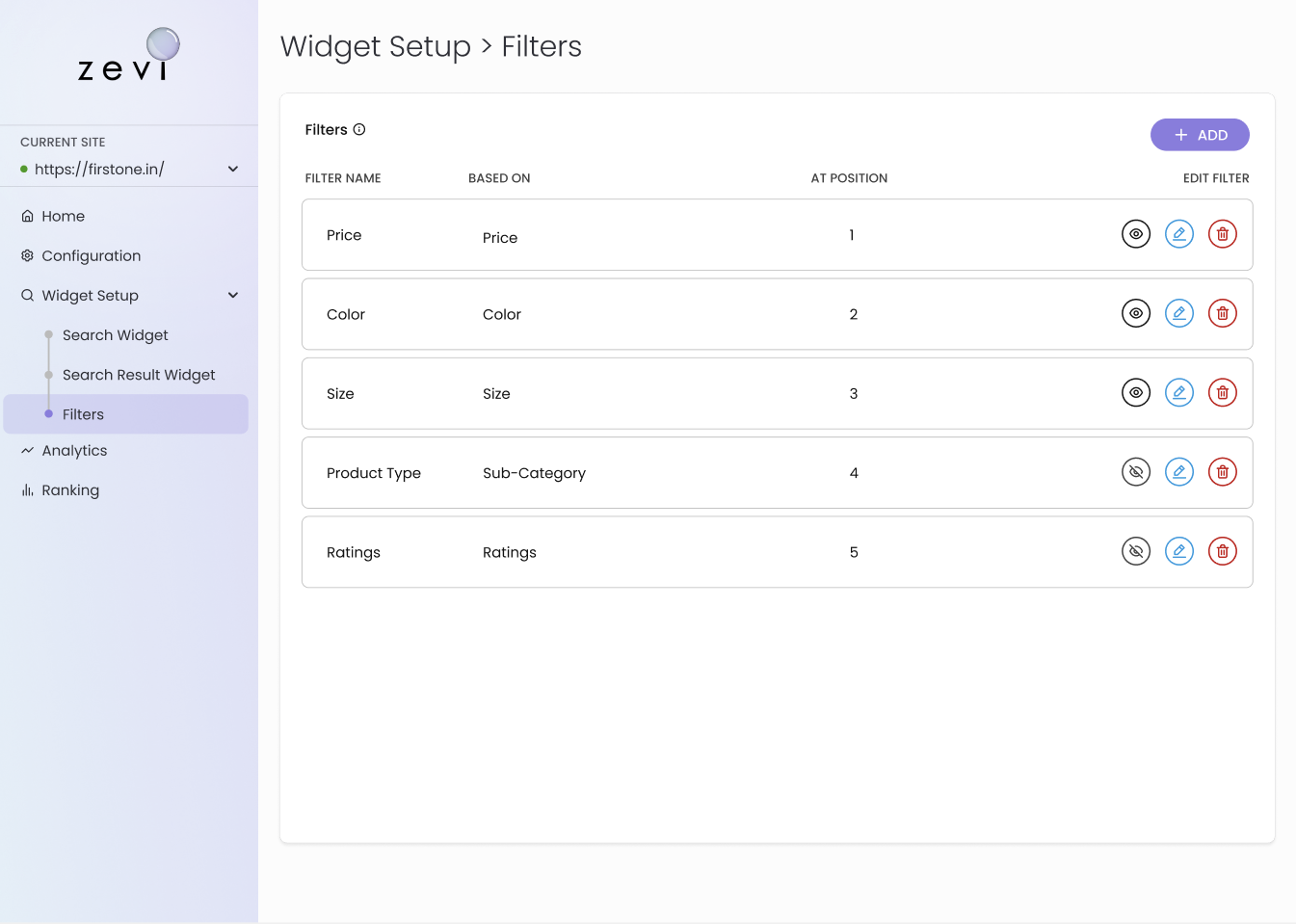Viewport: 1296px width, 924px height.
Task: Show the hidden Ratings filter
Action: (x=1136, y=551)
